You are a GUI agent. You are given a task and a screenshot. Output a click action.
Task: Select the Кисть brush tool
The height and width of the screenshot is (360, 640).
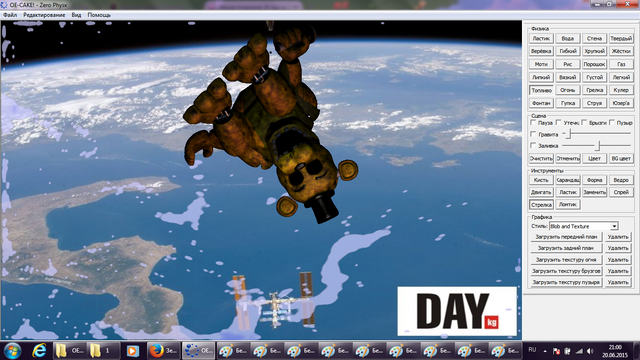[x=541, y=180]
